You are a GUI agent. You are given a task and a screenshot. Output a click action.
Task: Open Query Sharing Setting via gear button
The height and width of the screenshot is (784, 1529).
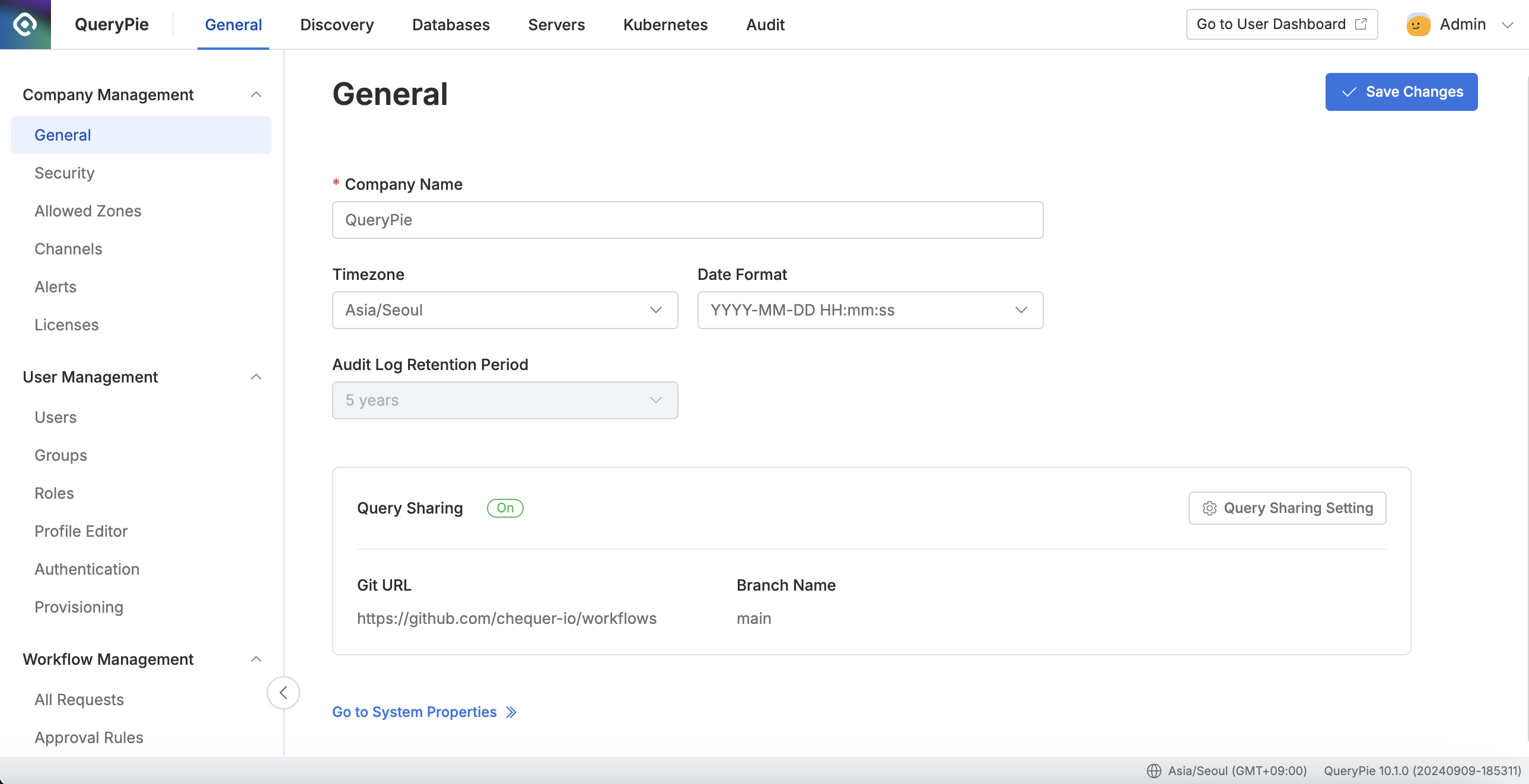click(1287, 508)
